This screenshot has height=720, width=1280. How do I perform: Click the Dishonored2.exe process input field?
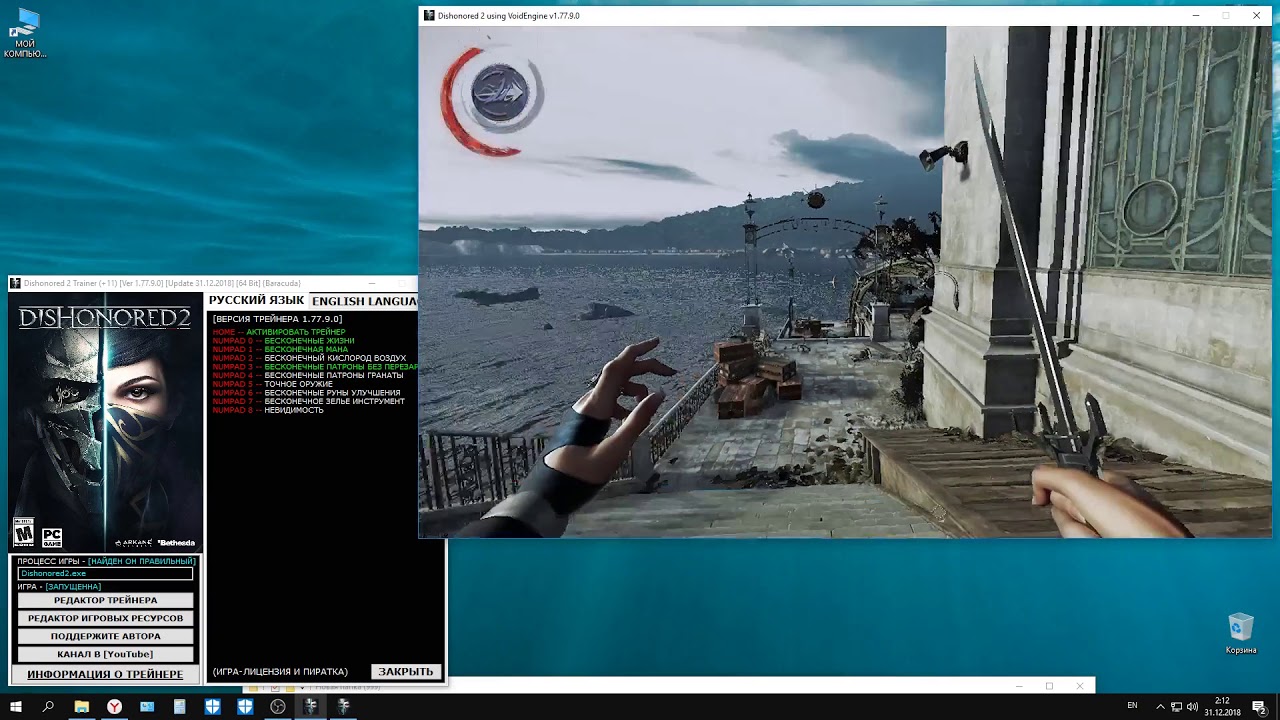coord(105,574)
